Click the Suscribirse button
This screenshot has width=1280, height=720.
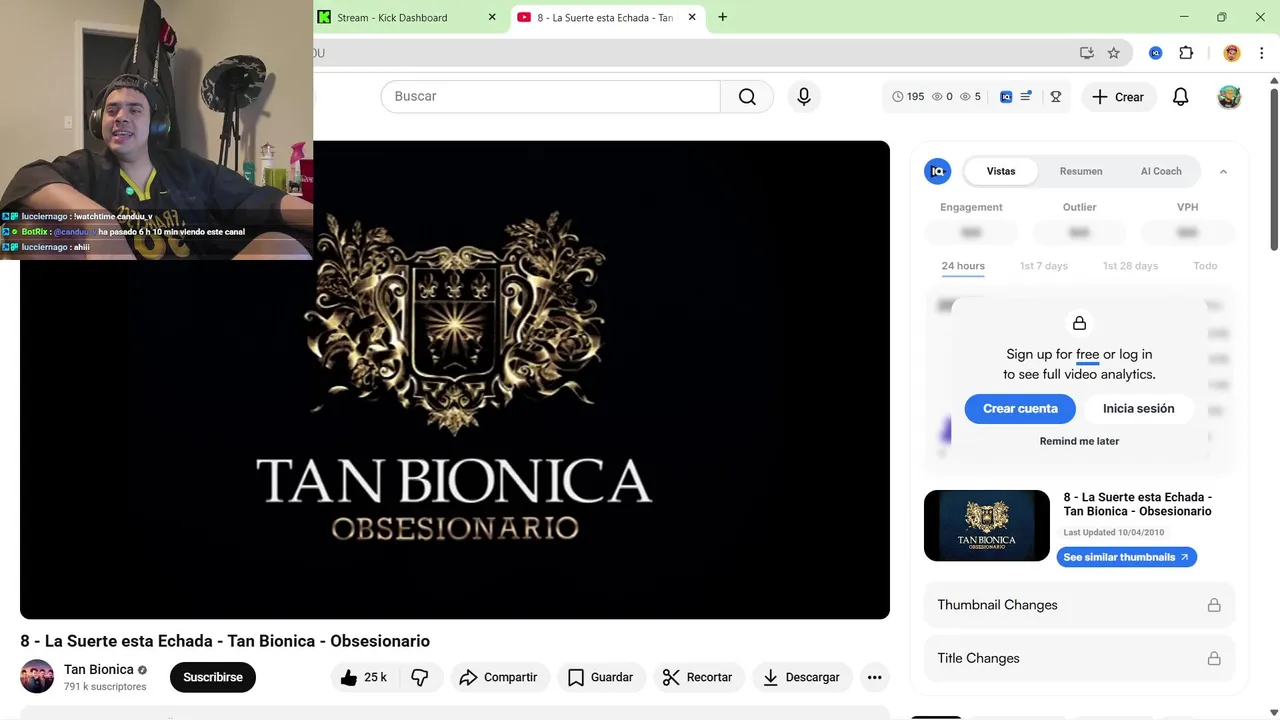click(x=213, y=677)
